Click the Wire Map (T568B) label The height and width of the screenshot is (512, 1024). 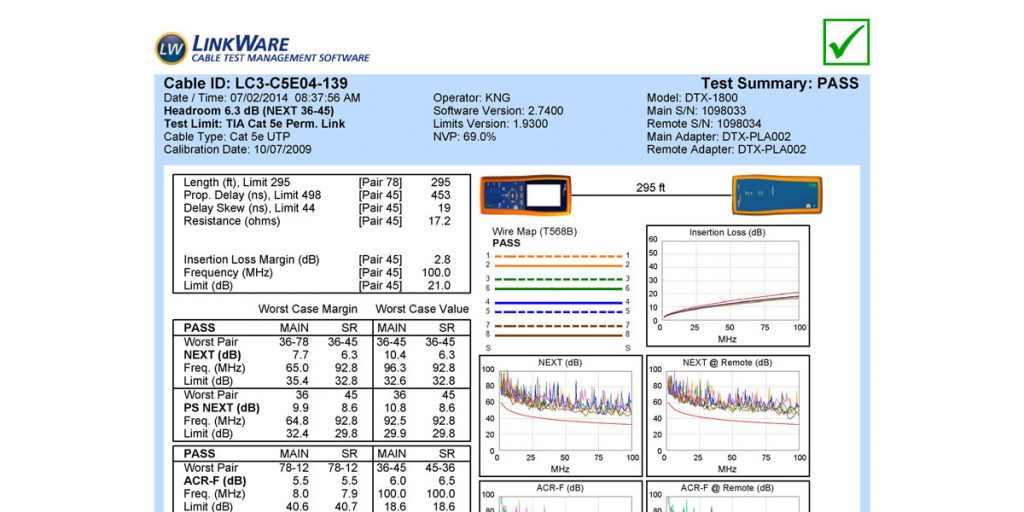[x=534, y=231]
